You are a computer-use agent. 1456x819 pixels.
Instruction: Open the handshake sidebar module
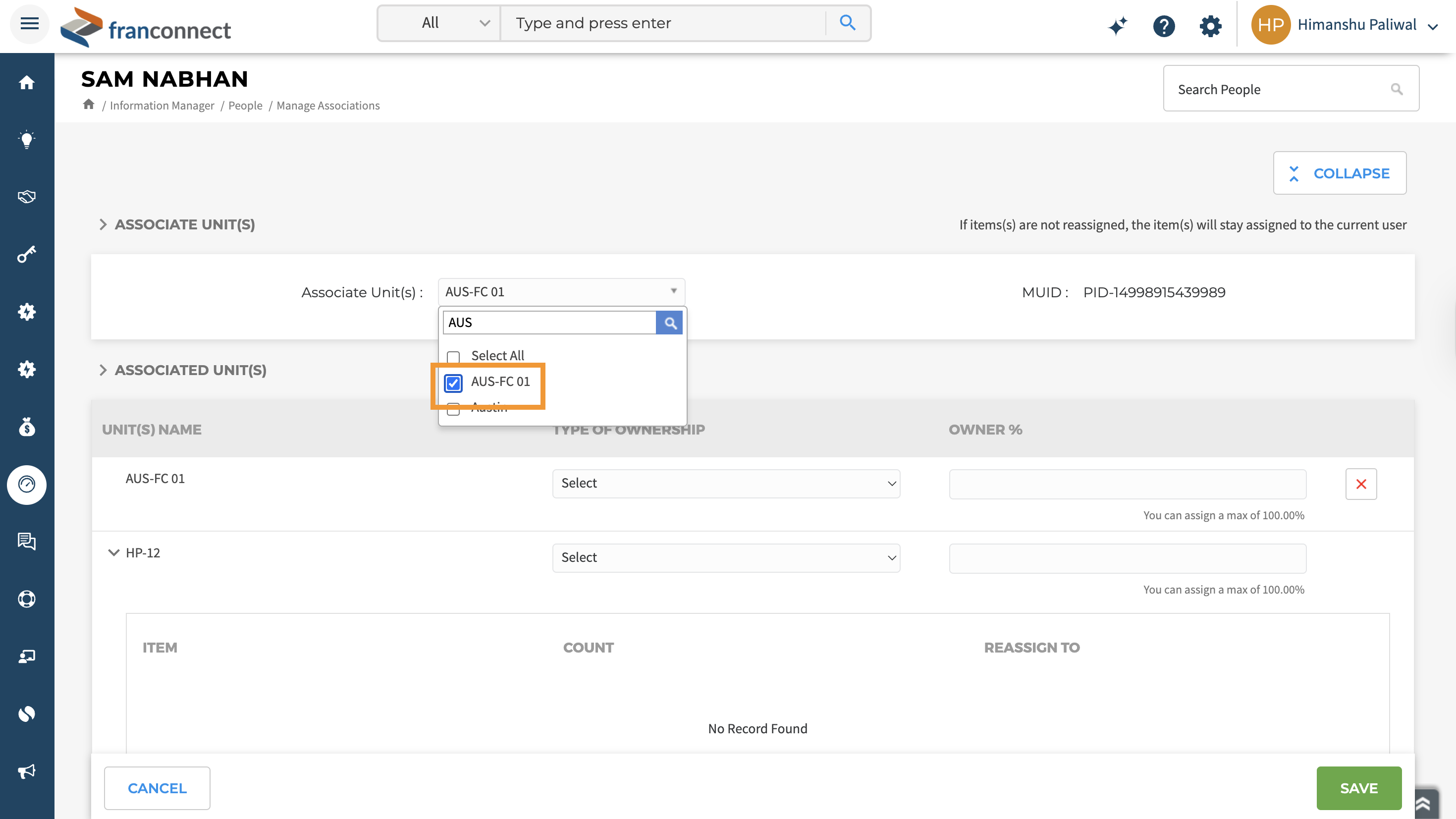tap(27, 197)
